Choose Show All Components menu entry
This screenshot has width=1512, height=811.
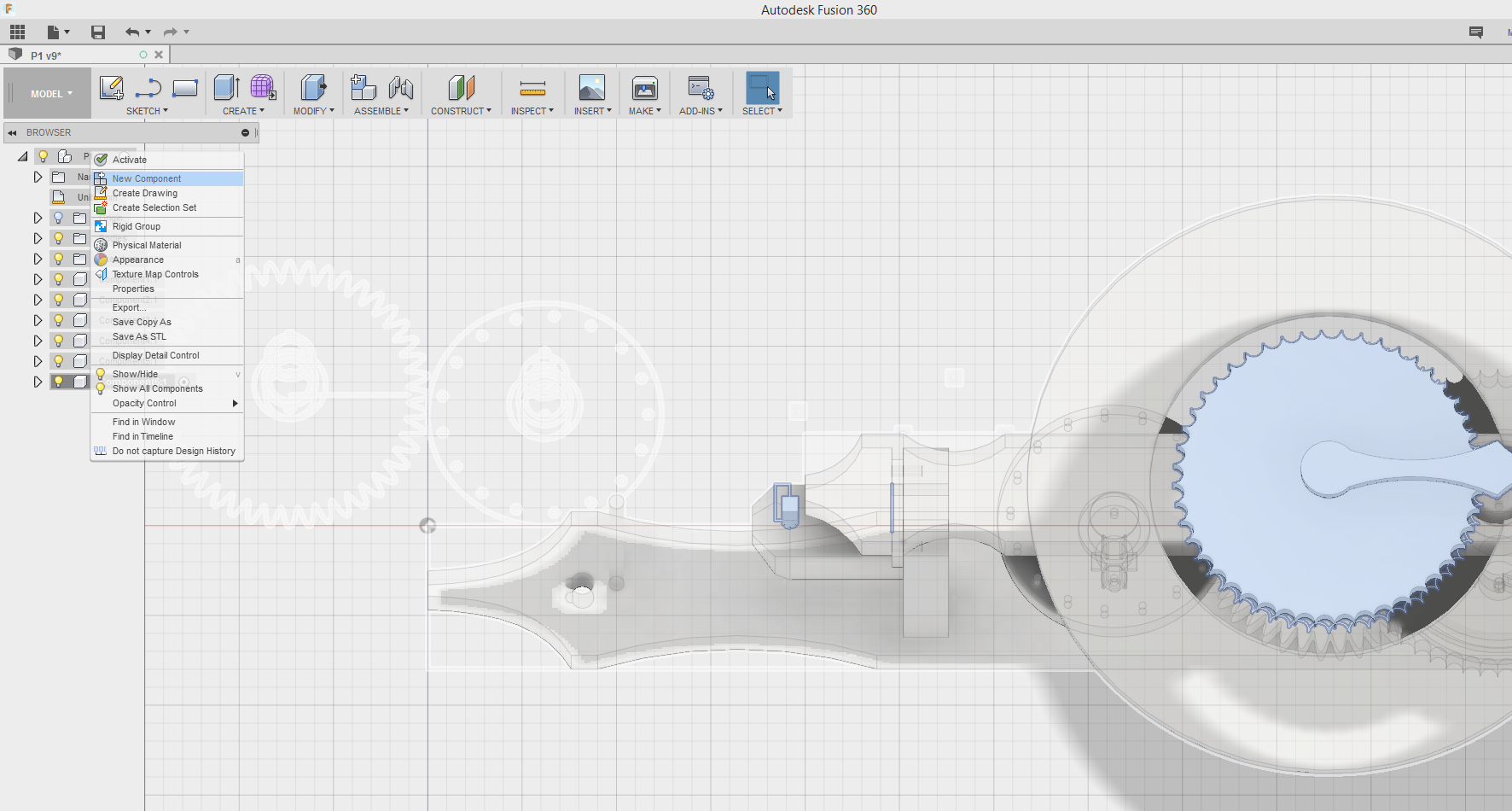tap(167, 388)
